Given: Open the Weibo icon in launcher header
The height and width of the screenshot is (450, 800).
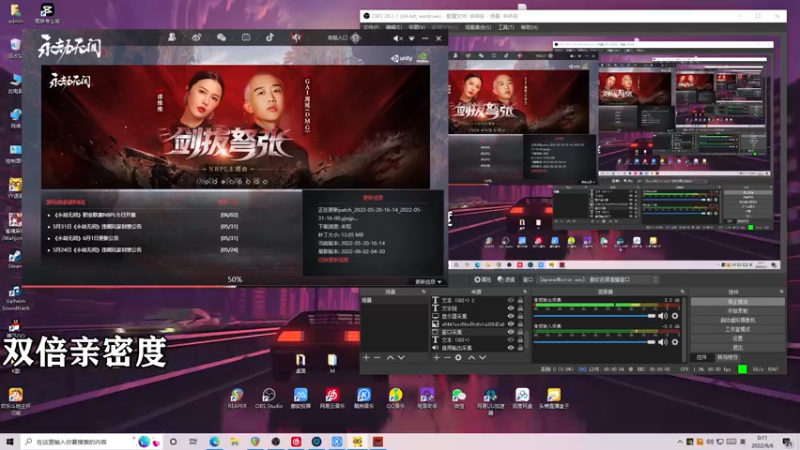Looking at the screenshot, I should point(196,37).
